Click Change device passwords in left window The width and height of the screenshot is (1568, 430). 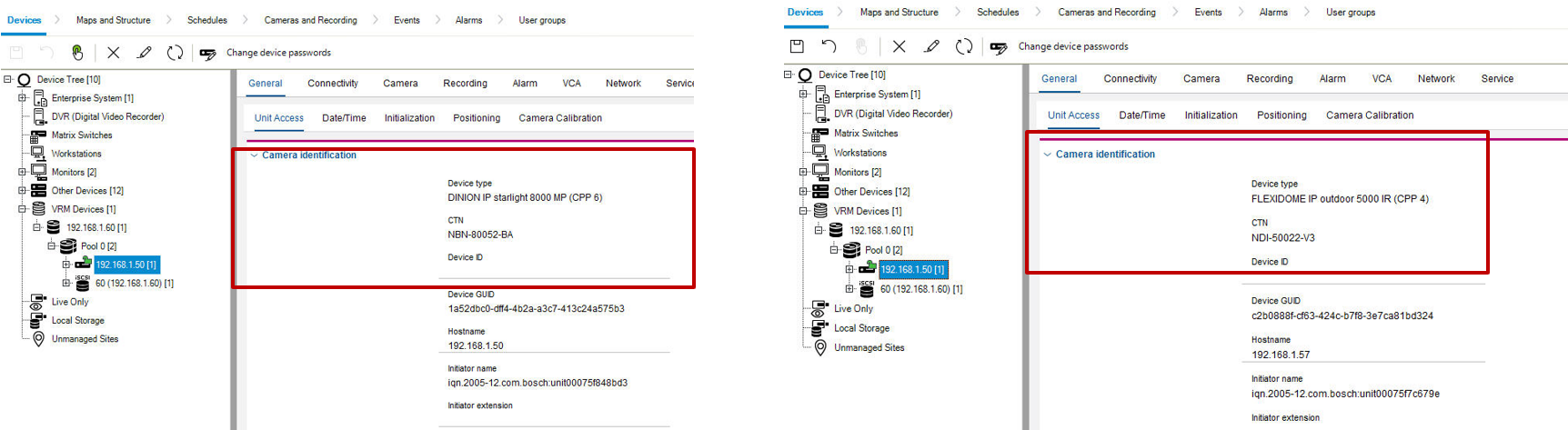[278, 53]
